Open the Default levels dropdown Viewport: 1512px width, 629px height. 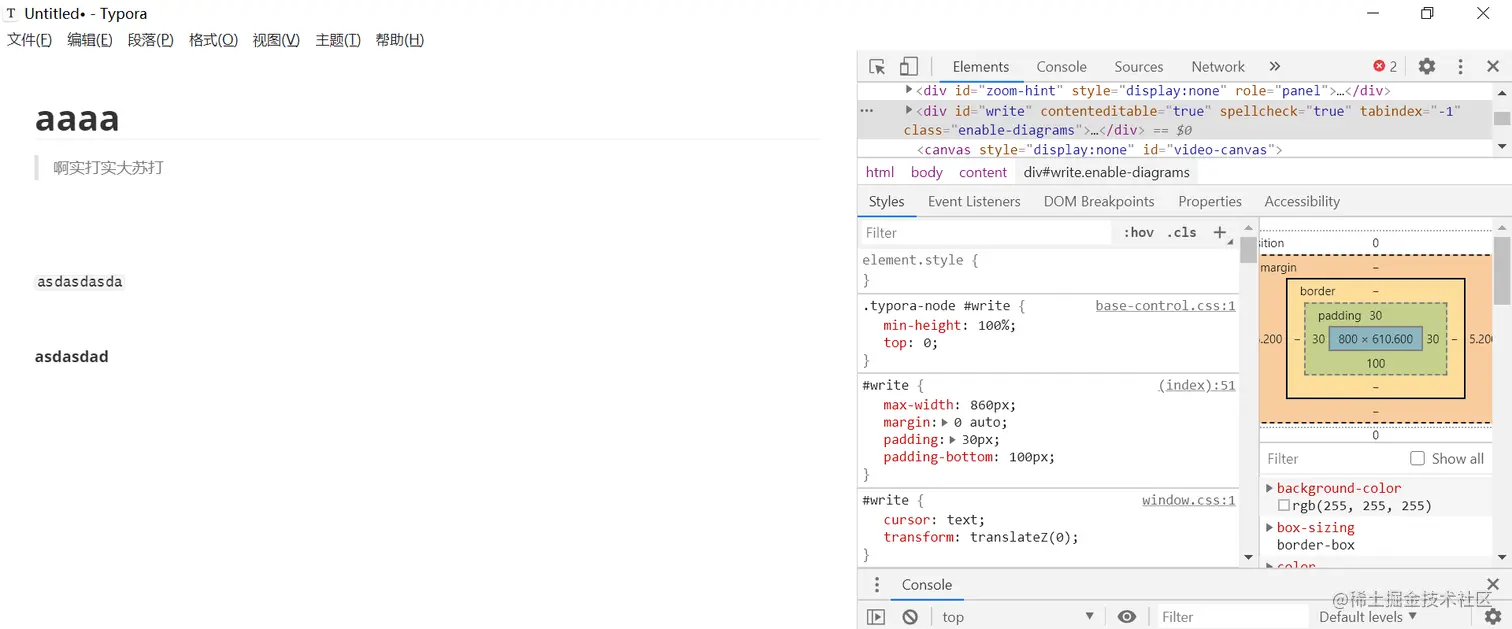coord(1368,617)
